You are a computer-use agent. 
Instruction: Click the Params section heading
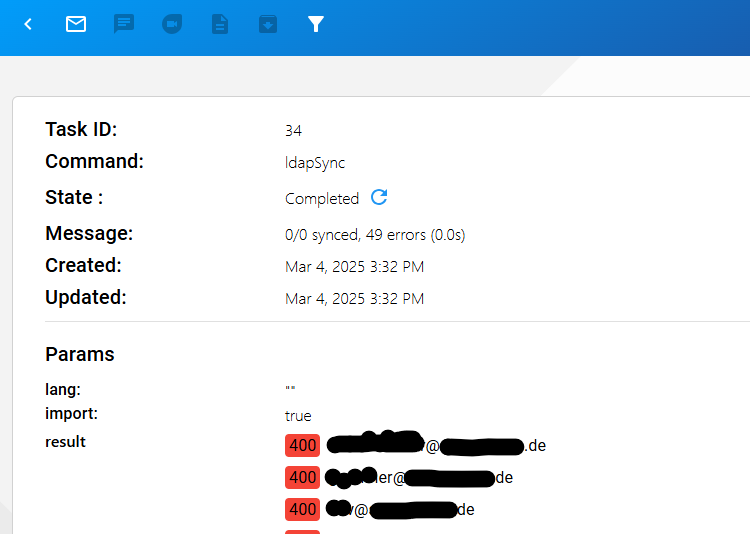(x=80, y=354)
